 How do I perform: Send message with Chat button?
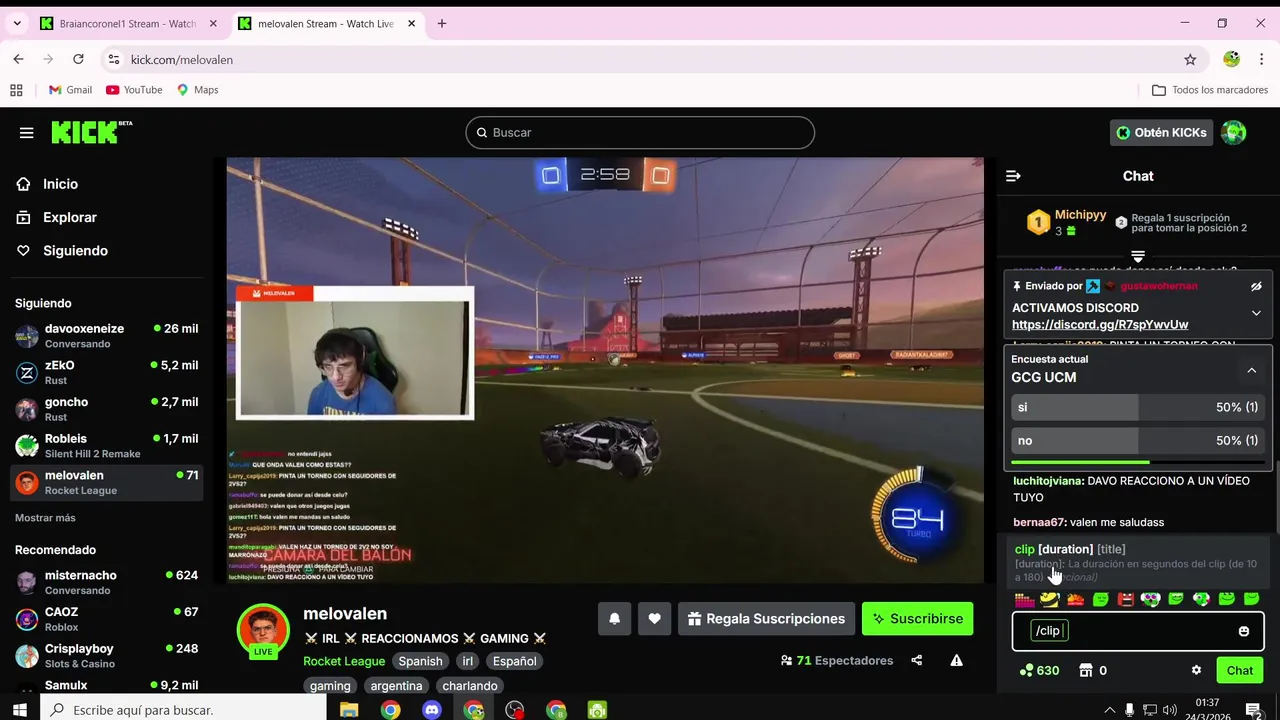coord(1240,671)
